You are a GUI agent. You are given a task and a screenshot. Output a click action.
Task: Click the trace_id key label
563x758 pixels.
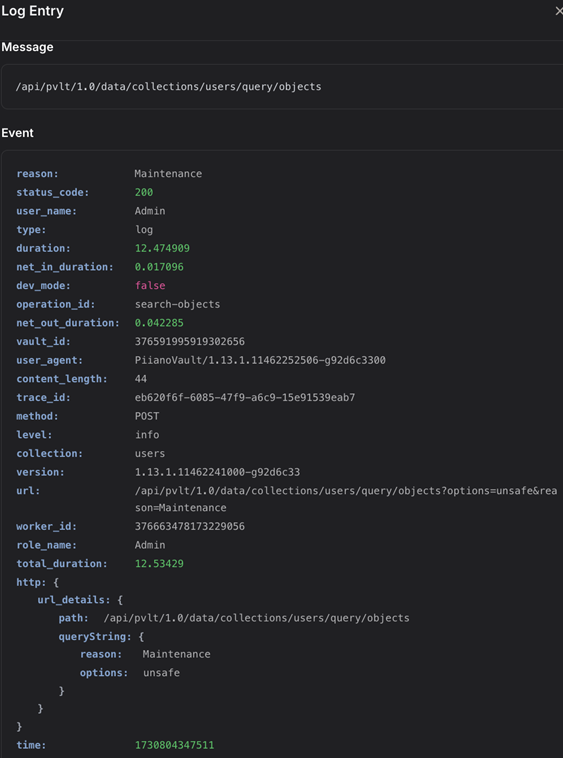click(x=43, y=397)
